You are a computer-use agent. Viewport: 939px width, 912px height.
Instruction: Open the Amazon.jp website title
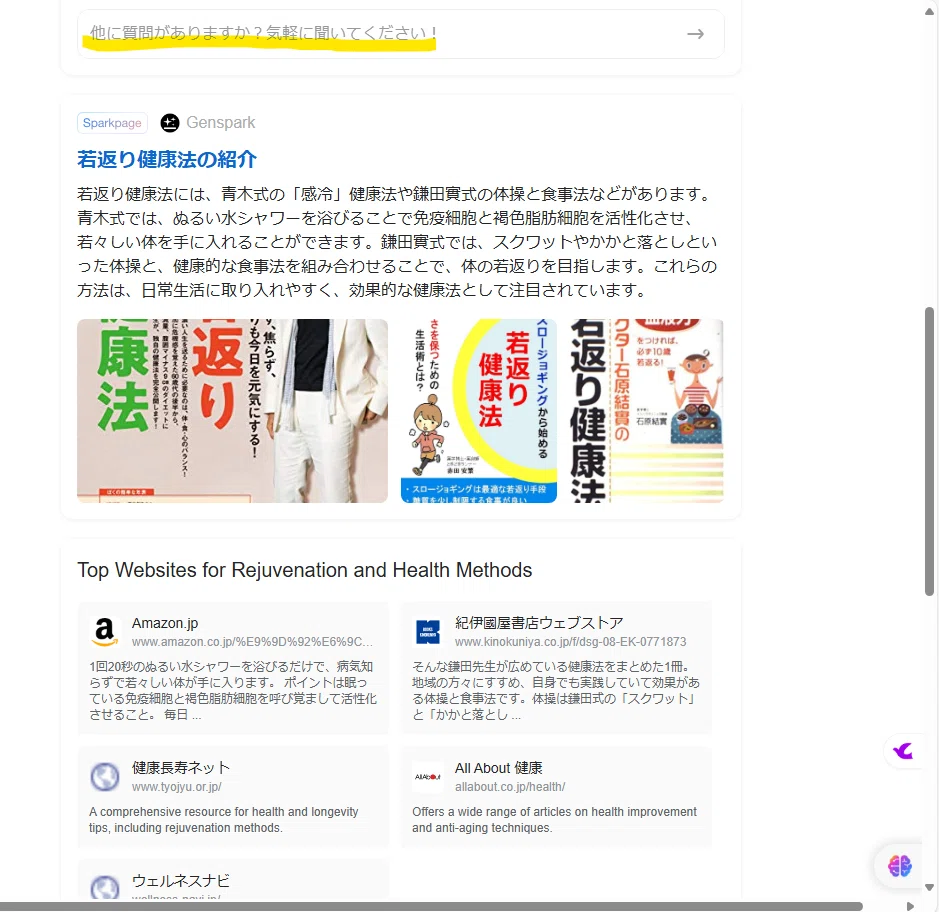pyautogui.click(x=165, y=623)
